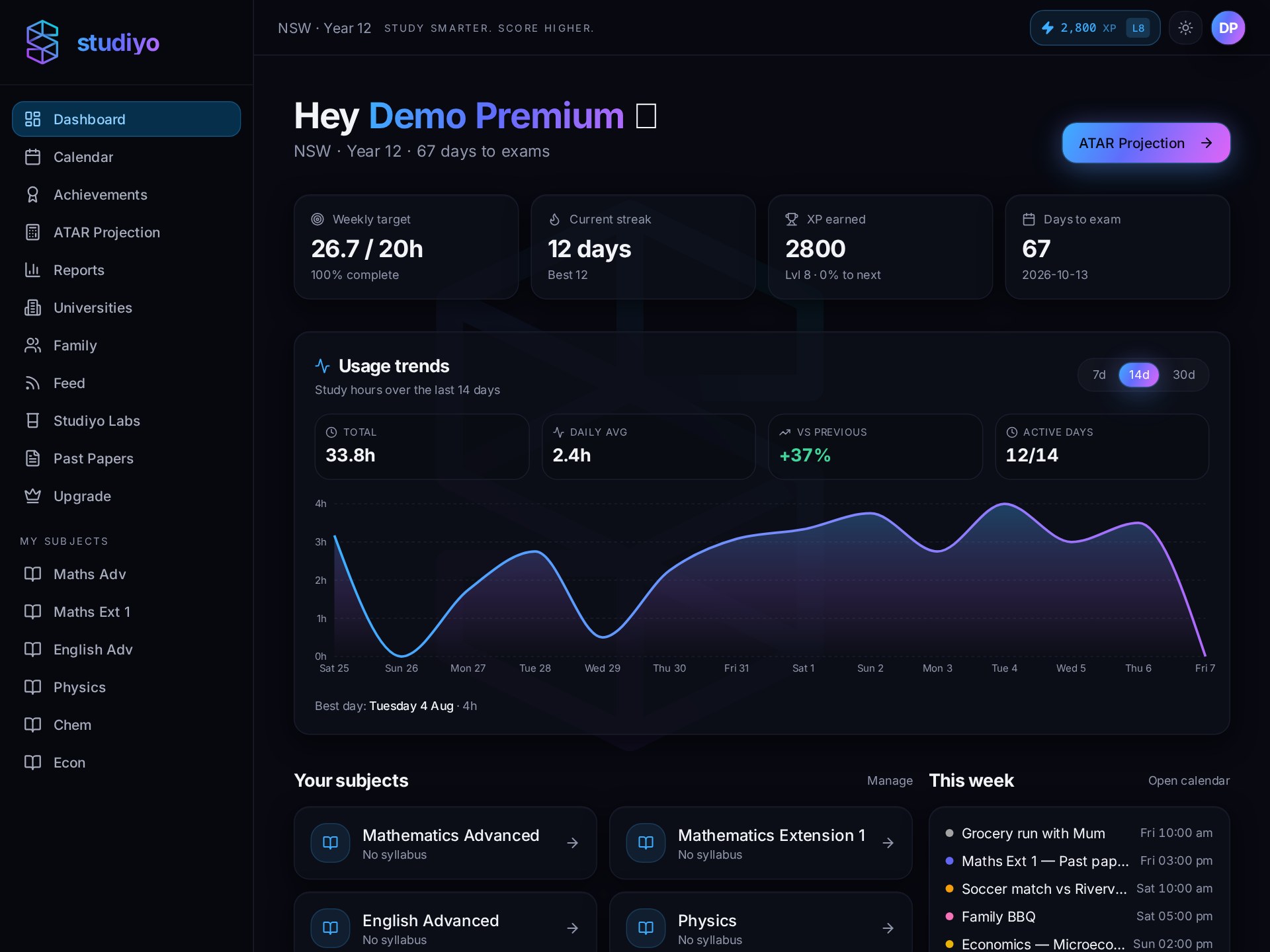Click the Upgrade crown icon

click(x=32, y=496)
